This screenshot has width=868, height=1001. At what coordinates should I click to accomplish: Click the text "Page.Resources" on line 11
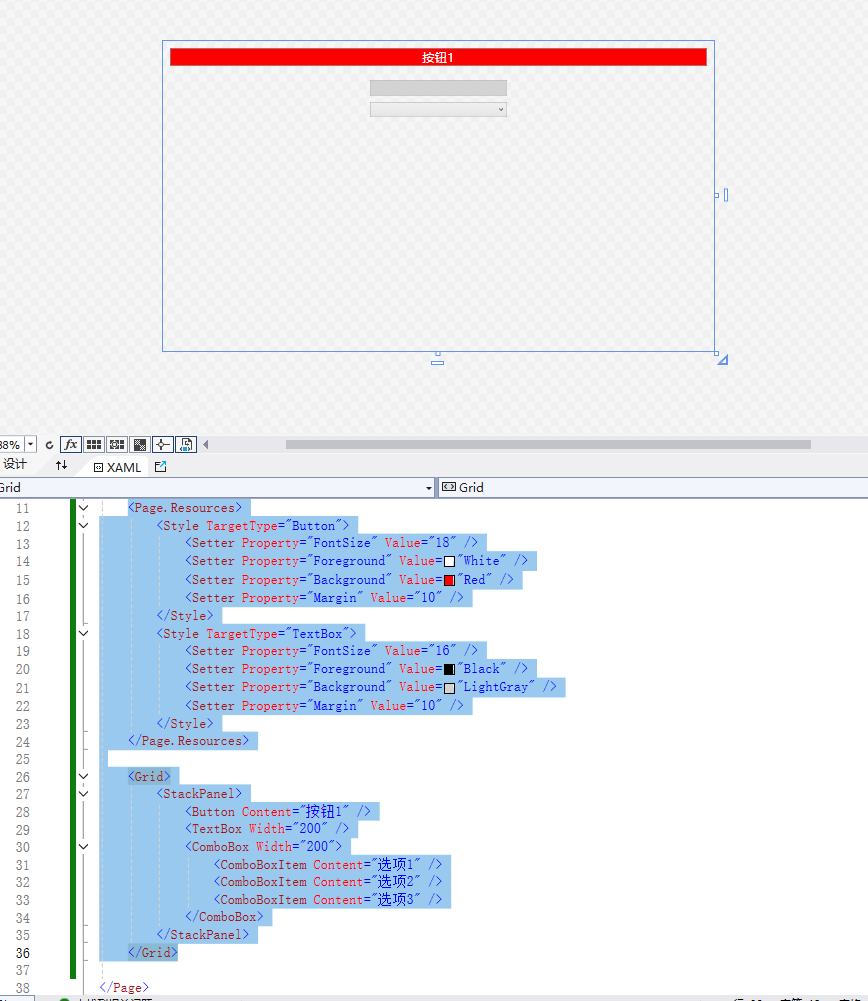pos(184,508)
